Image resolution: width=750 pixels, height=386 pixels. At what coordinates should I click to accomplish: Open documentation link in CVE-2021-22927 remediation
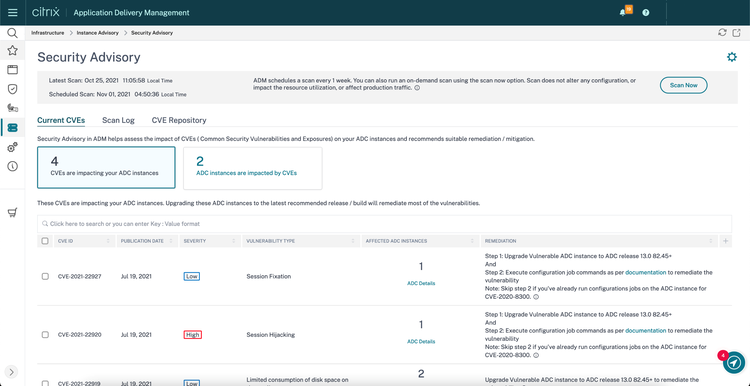point(645,272)
